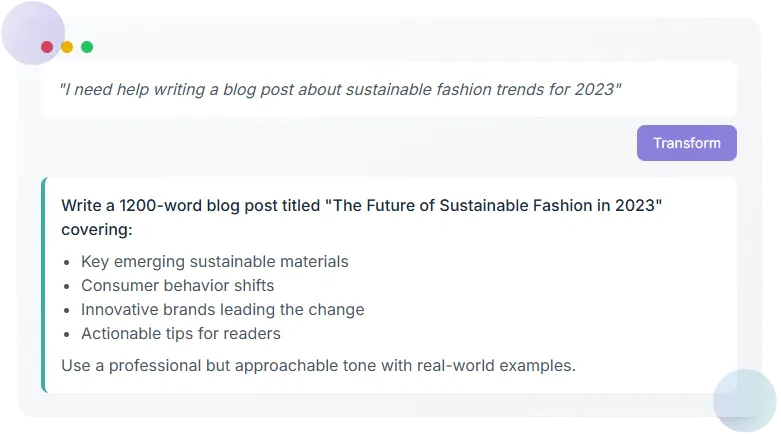Click "Innovative brands leading the change" bullet
The image size is (781, 434).
click(222, 309)
